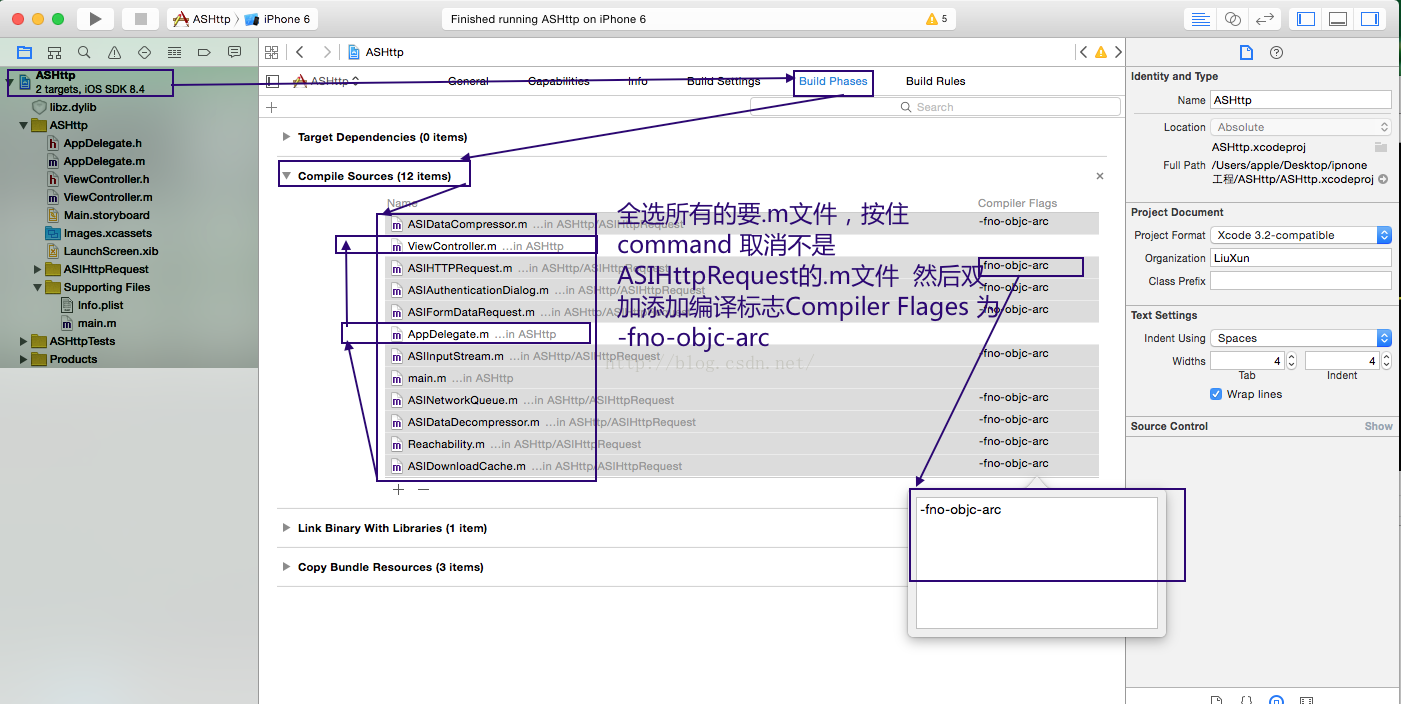Show the File inspector
Viewport: 1401px width, 704px height.
click(x=1246, y=52)
